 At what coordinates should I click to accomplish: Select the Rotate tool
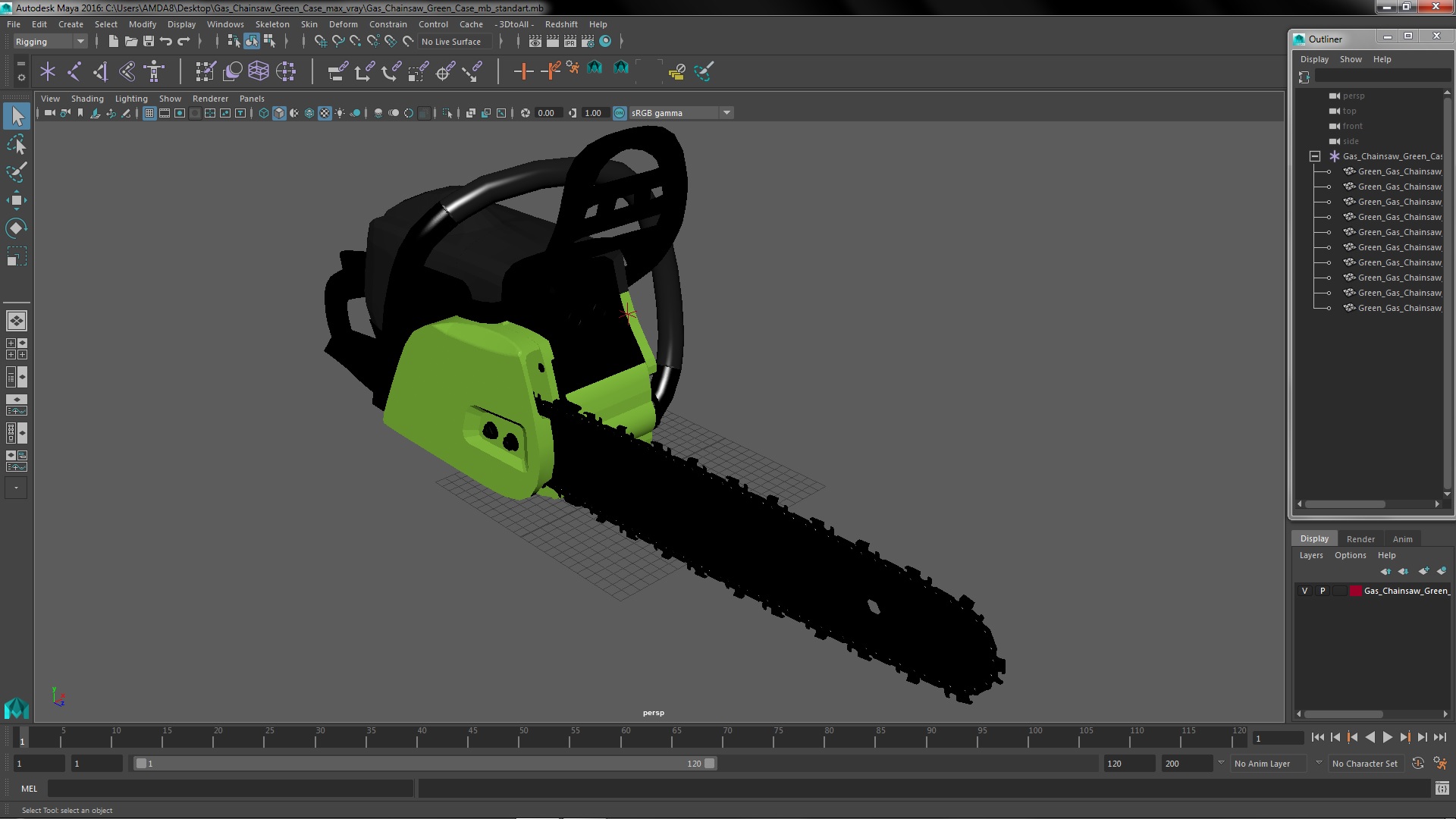coord(17,228)
